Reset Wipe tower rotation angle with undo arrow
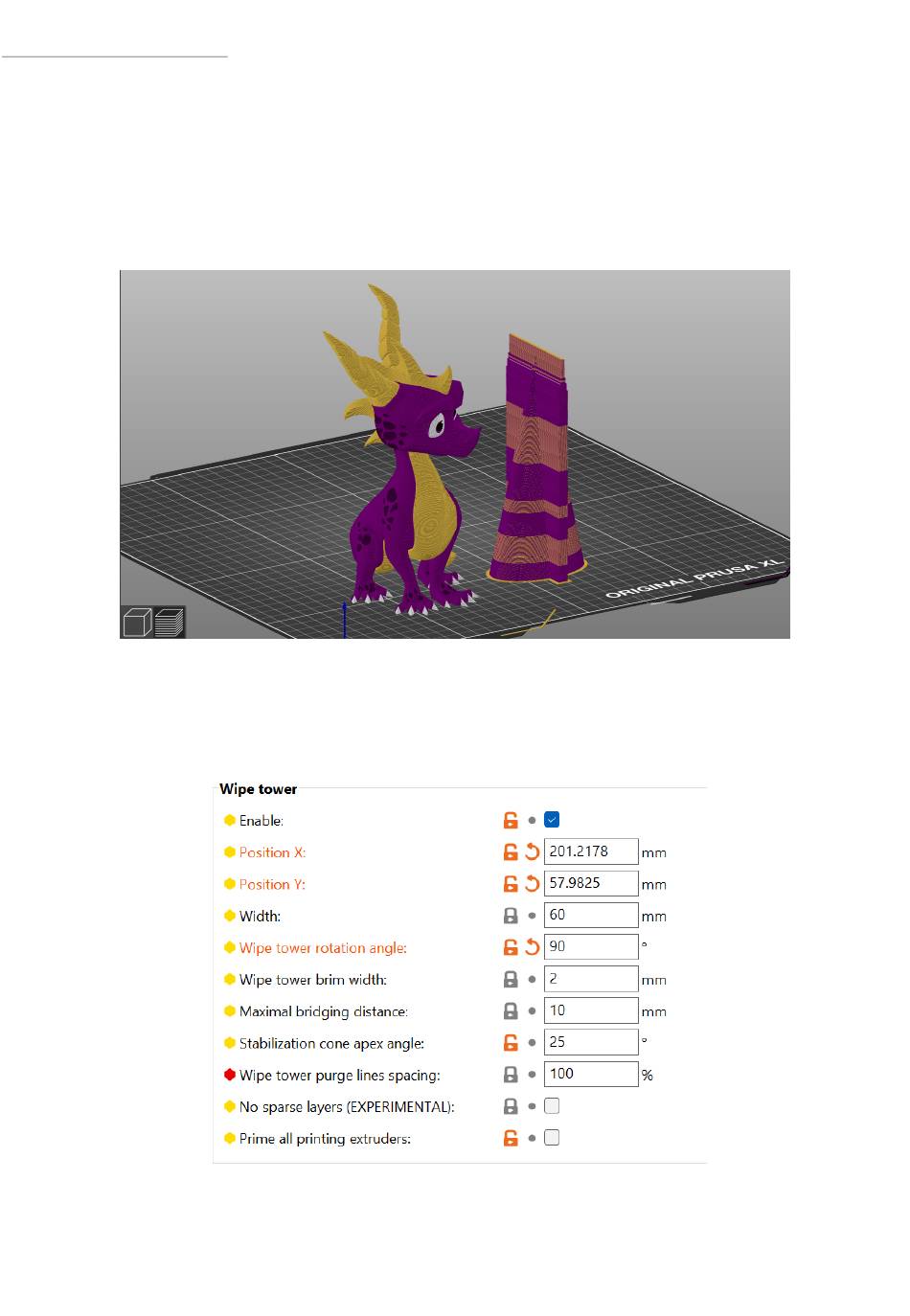 [x=533, y=947]
